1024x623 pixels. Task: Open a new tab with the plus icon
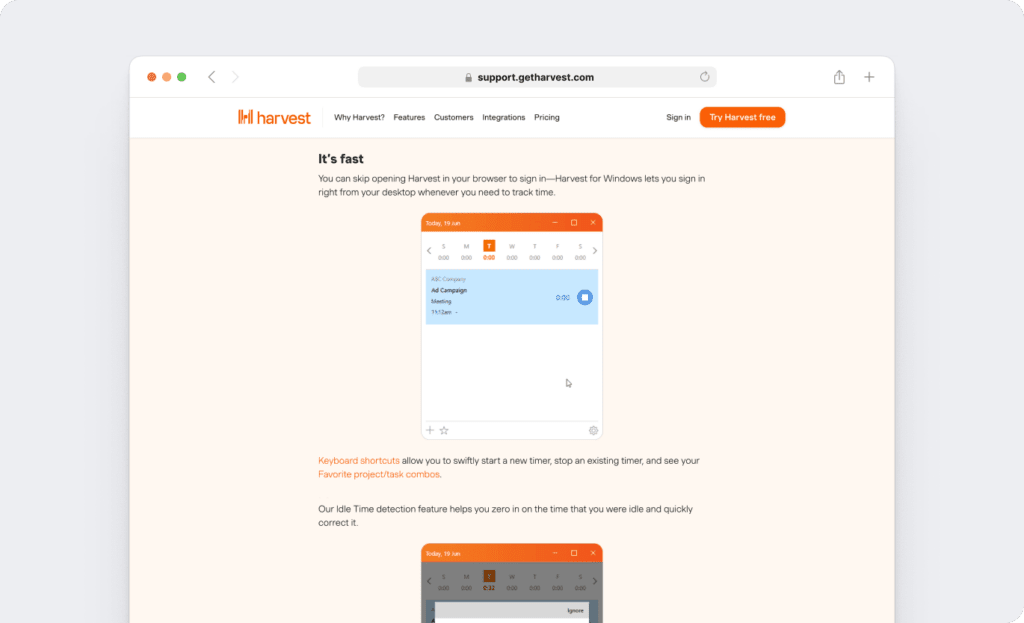(869, 76)
